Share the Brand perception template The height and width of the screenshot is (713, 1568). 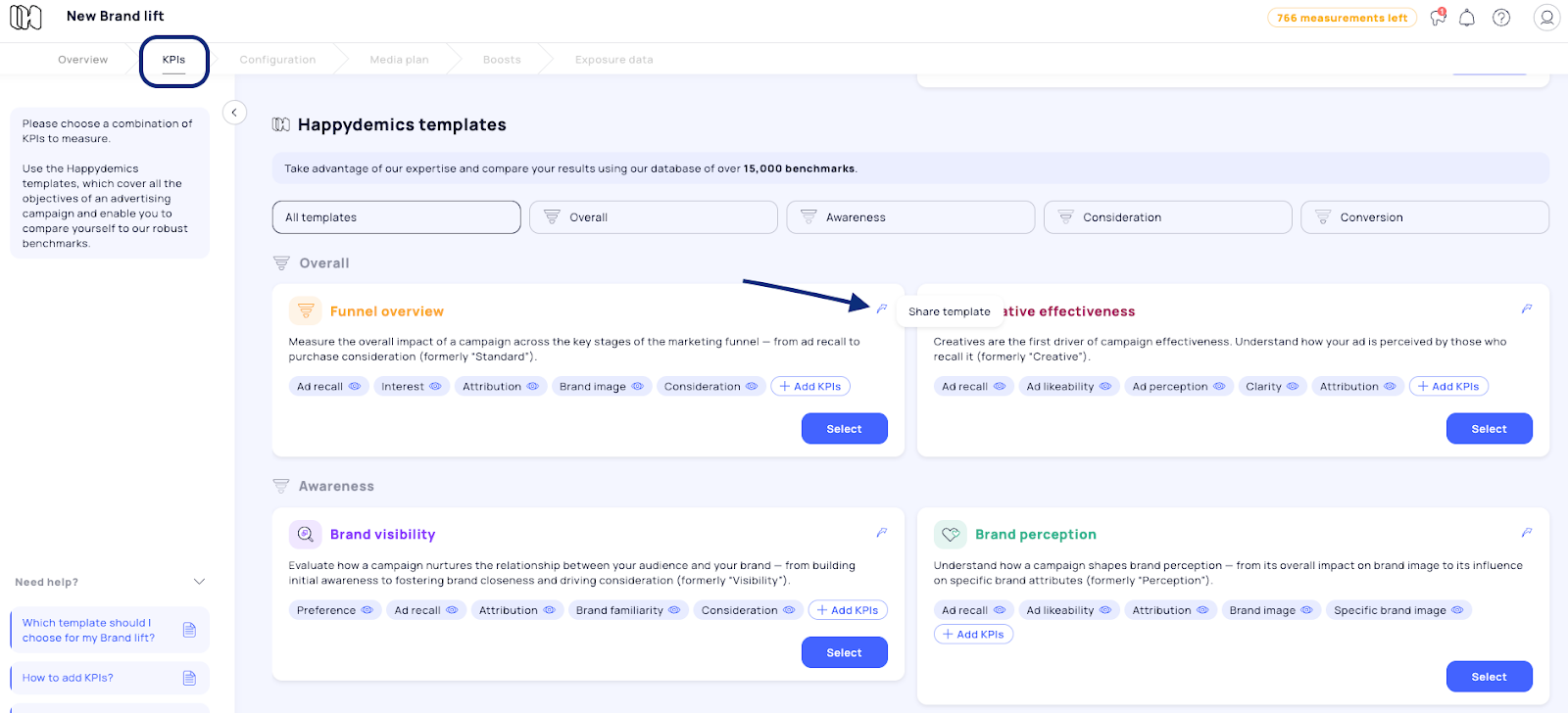(1527, 533)
